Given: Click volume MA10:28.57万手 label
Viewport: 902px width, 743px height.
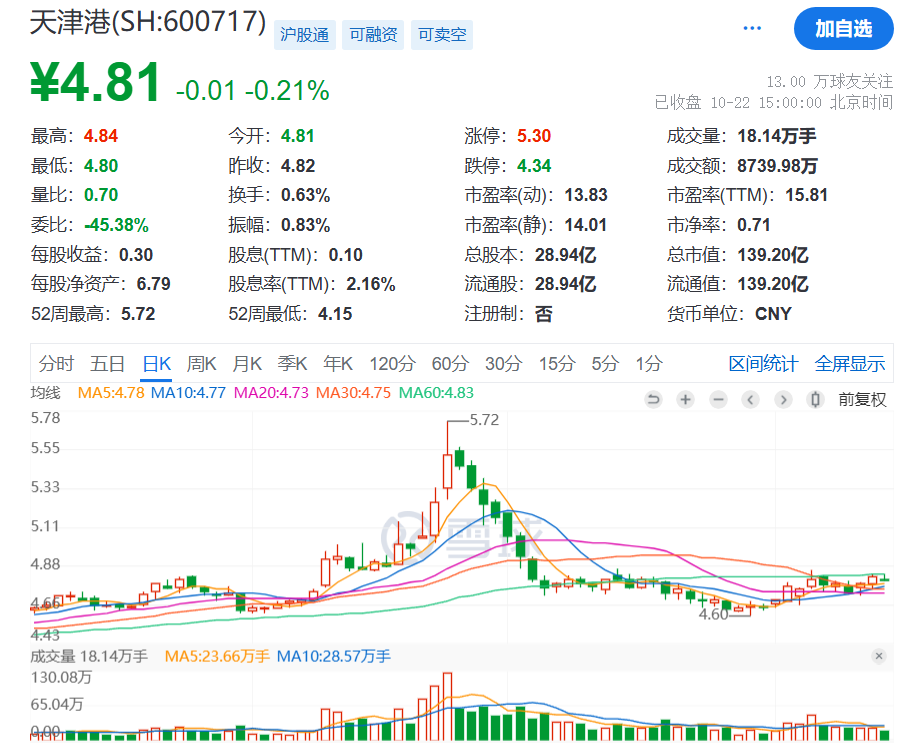Looking at the screenshot, I should [x=334, y=656].
